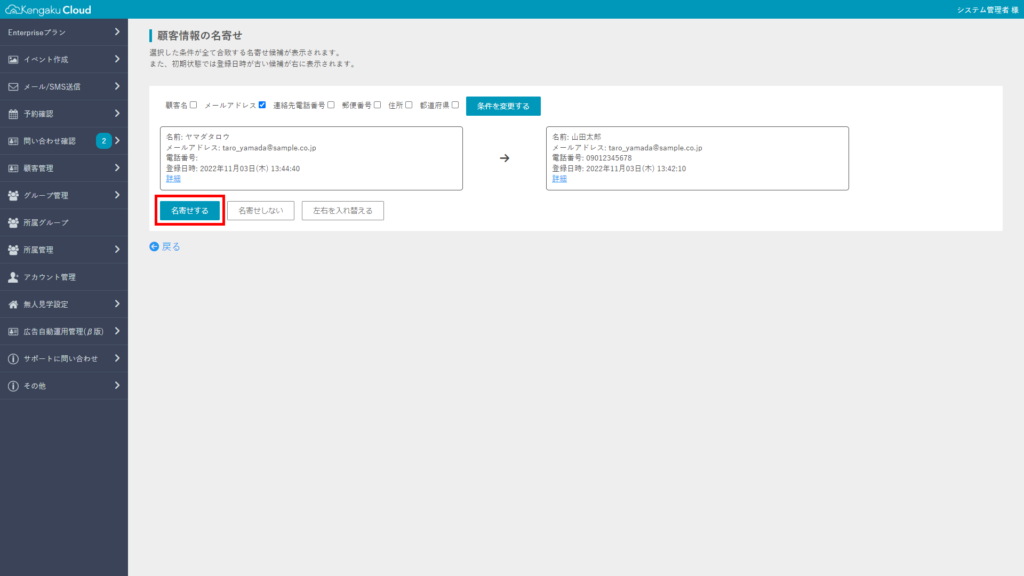The image size is (1024, 576).
Task: Click the サポートに問い合わせ info icon
Action: [x=13, y=359]
